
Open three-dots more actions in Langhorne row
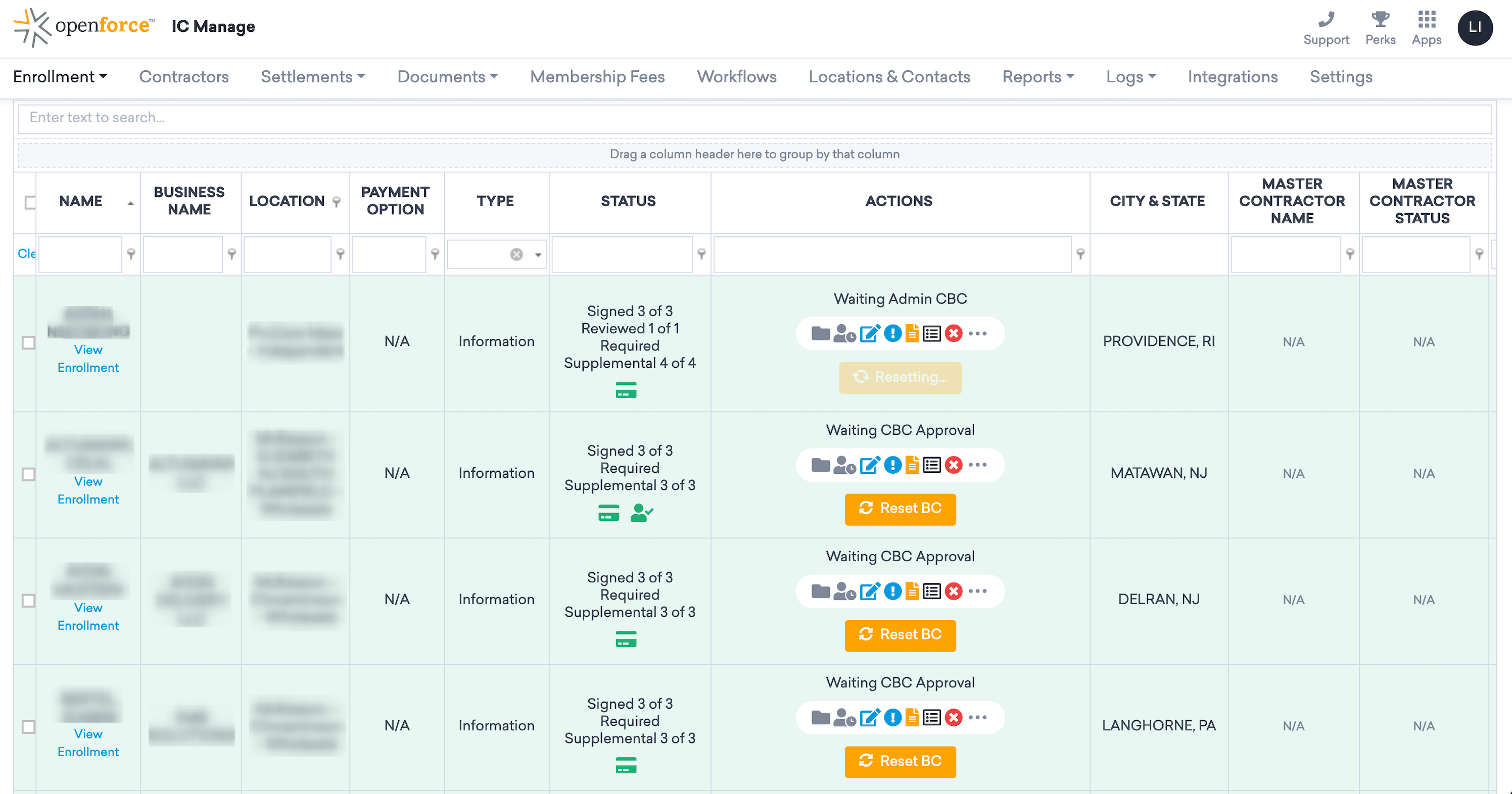point(977,717)
